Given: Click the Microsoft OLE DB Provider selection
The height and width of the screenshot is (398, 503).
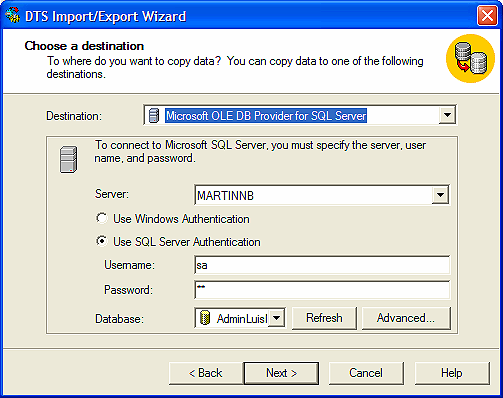Looking at the screenshot, I should point(266,116).
